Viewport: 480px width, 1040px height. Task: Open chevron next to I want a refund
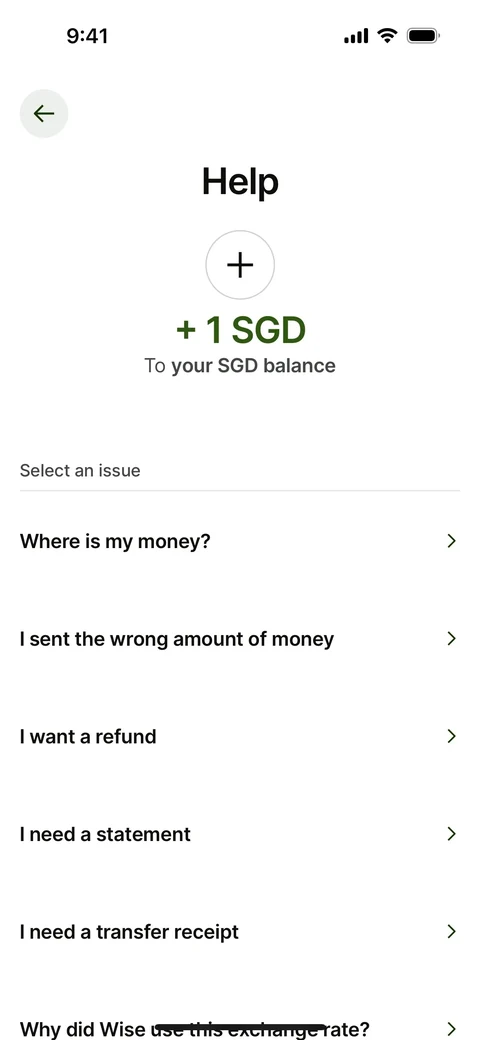451,736
